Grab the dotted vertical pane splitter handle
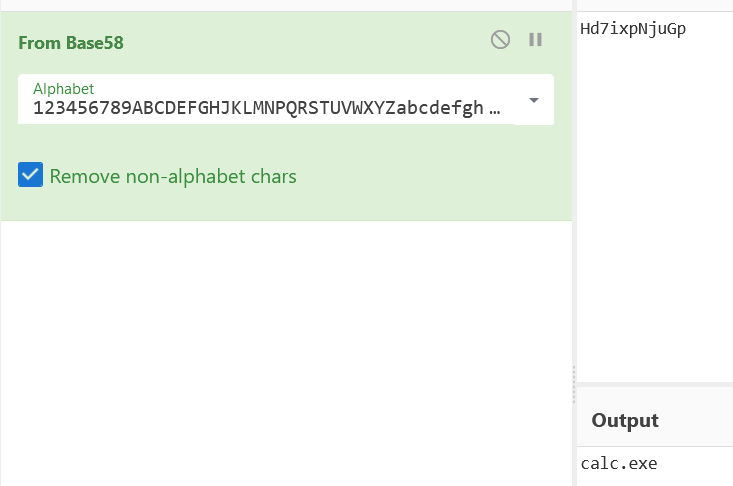 tap(574, 385)
